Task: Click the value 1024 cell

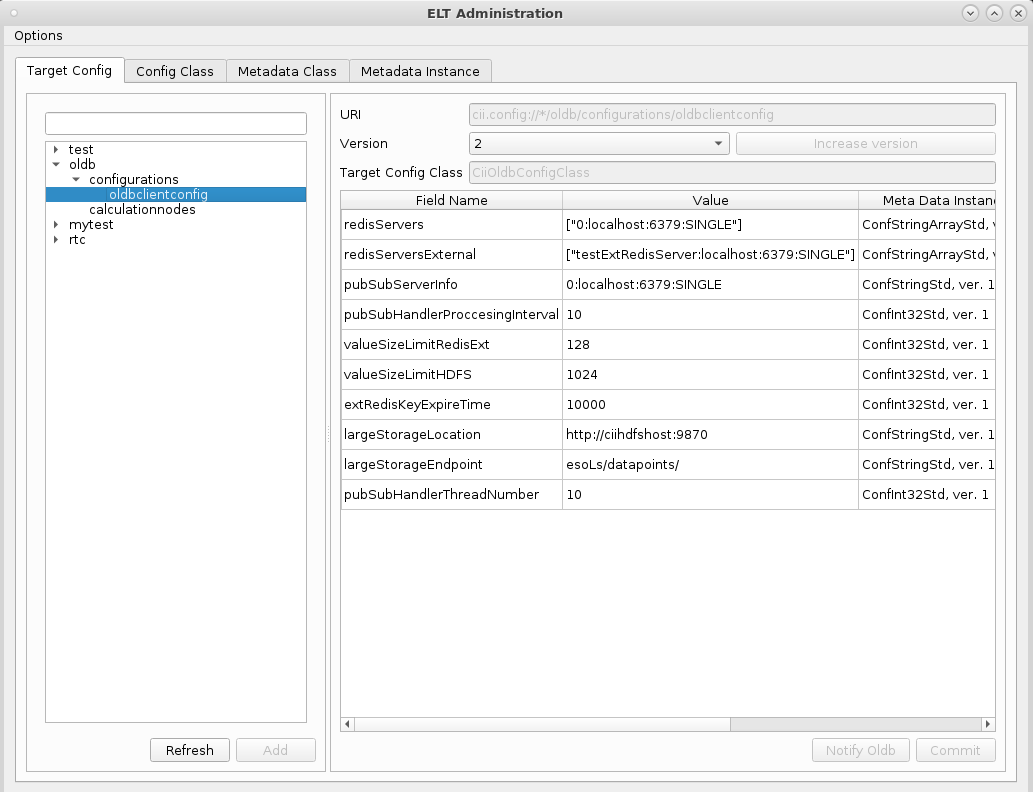Action: point(710,374)
